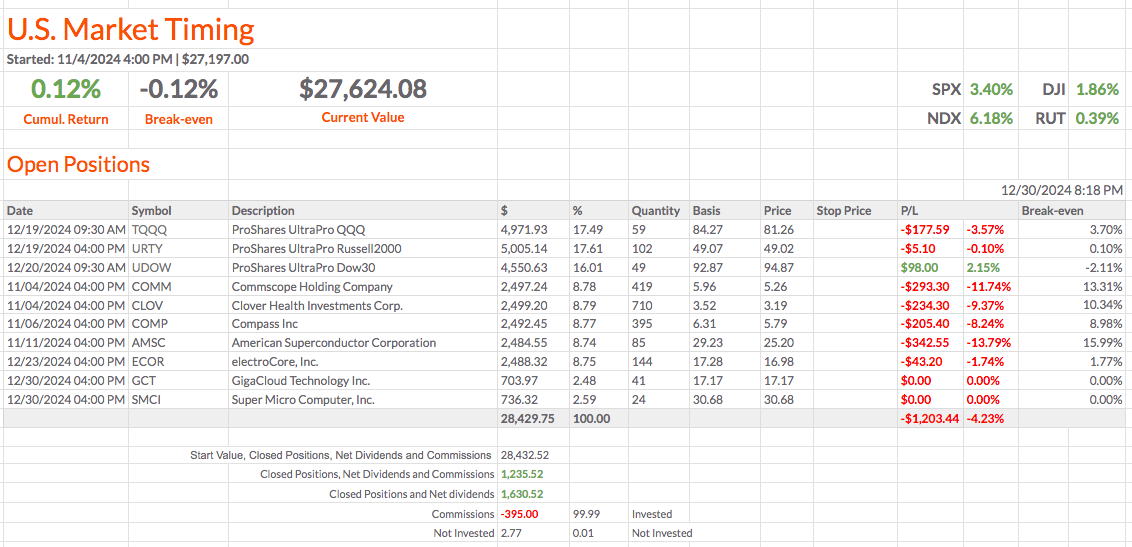This screenshot has width=1132, height=547.
Task: Click the Date column header
Action: coord(20,211)
